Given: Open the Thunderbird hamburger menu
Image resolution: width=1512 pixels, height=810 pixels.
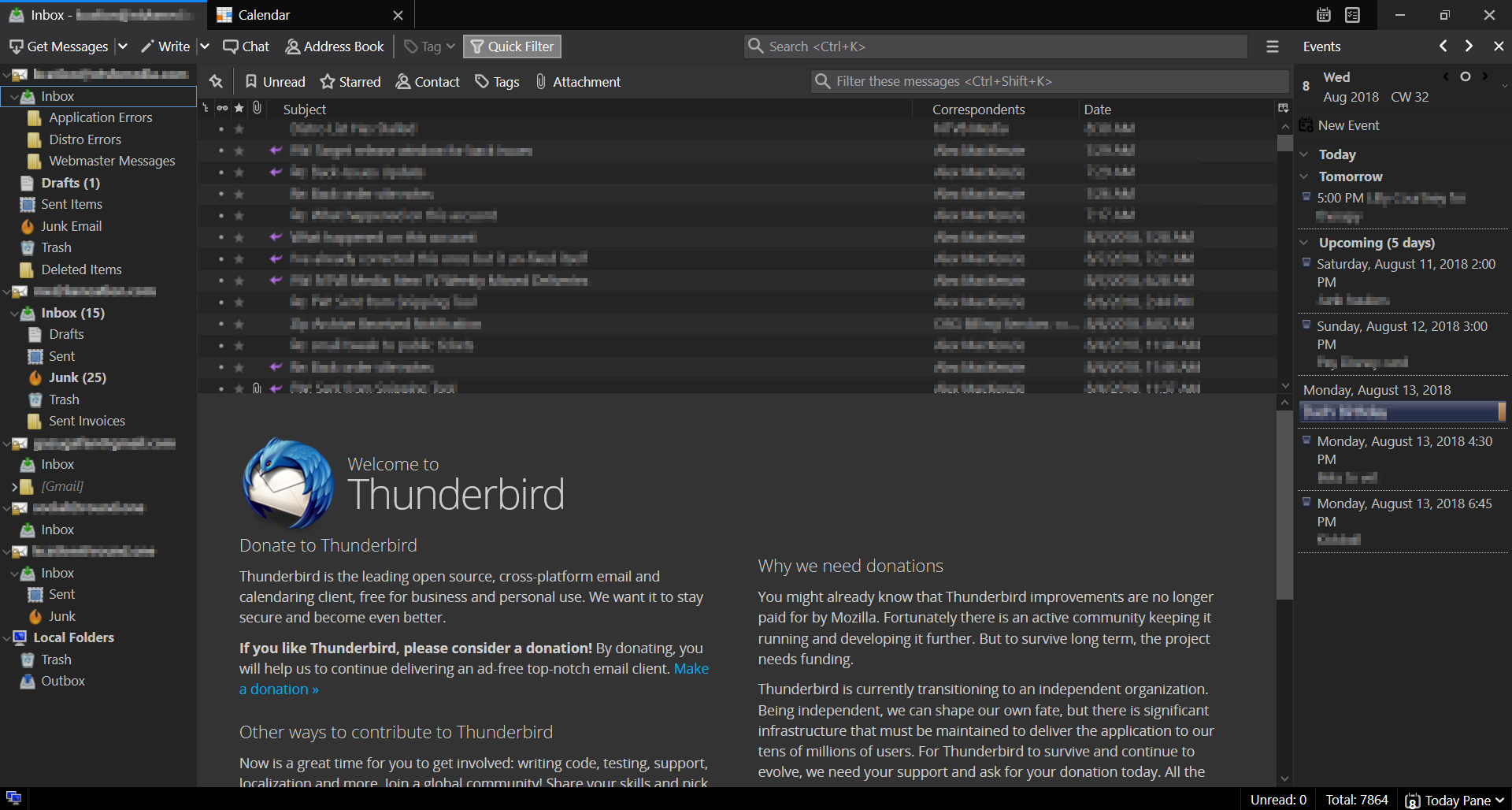Looking at the screenshot, I should (1272, 46).
